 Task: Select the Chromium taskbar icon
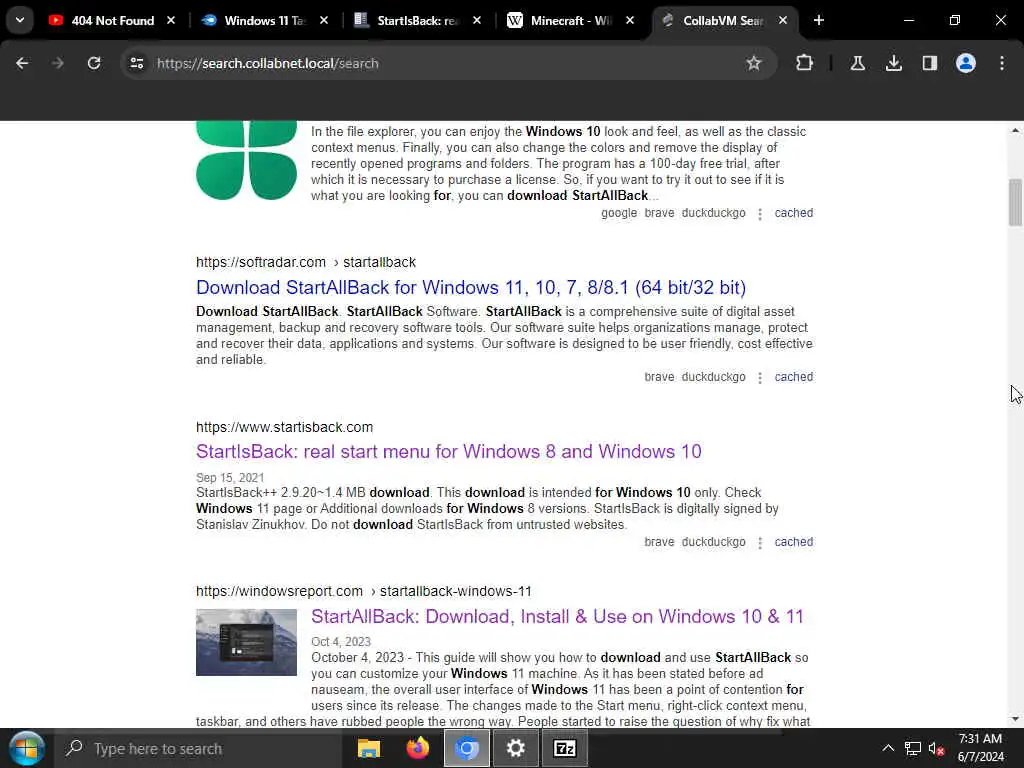click(x=467, y=748)
